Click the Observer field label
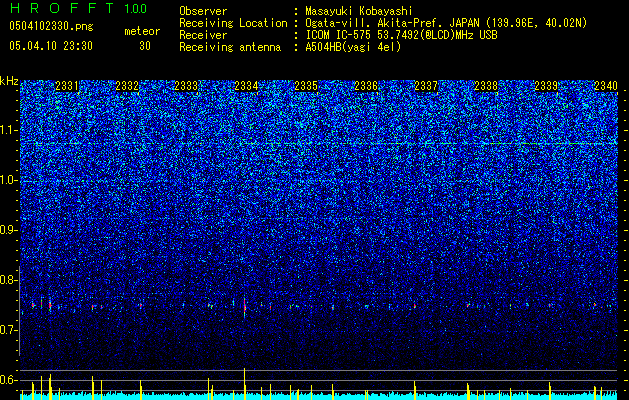Screen dimensions: 629x400 (203, 11)
